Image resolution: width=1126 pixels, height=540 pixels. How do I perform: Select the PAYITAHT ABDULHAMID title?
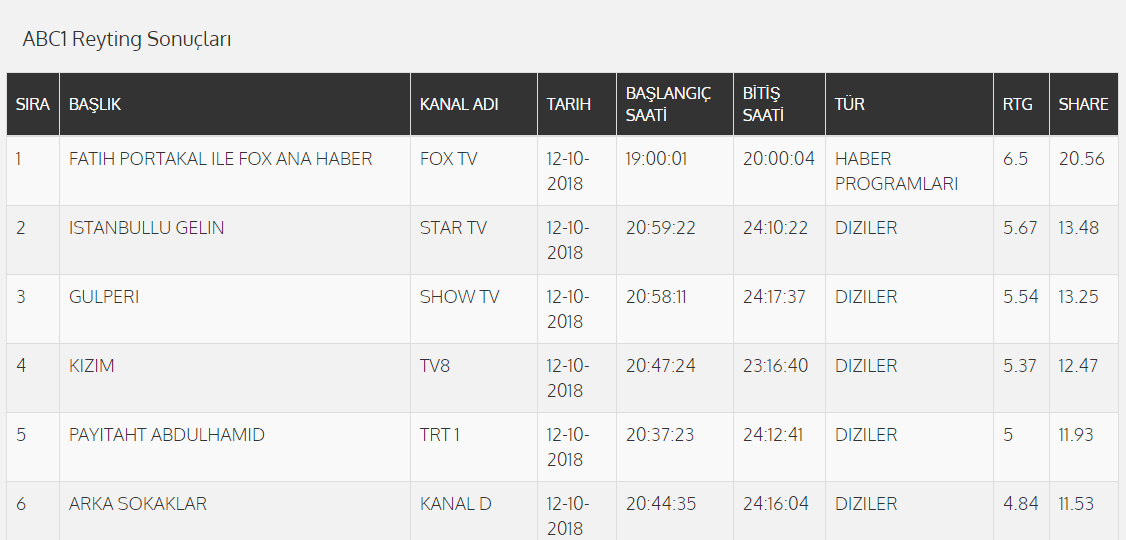[166, 435]
